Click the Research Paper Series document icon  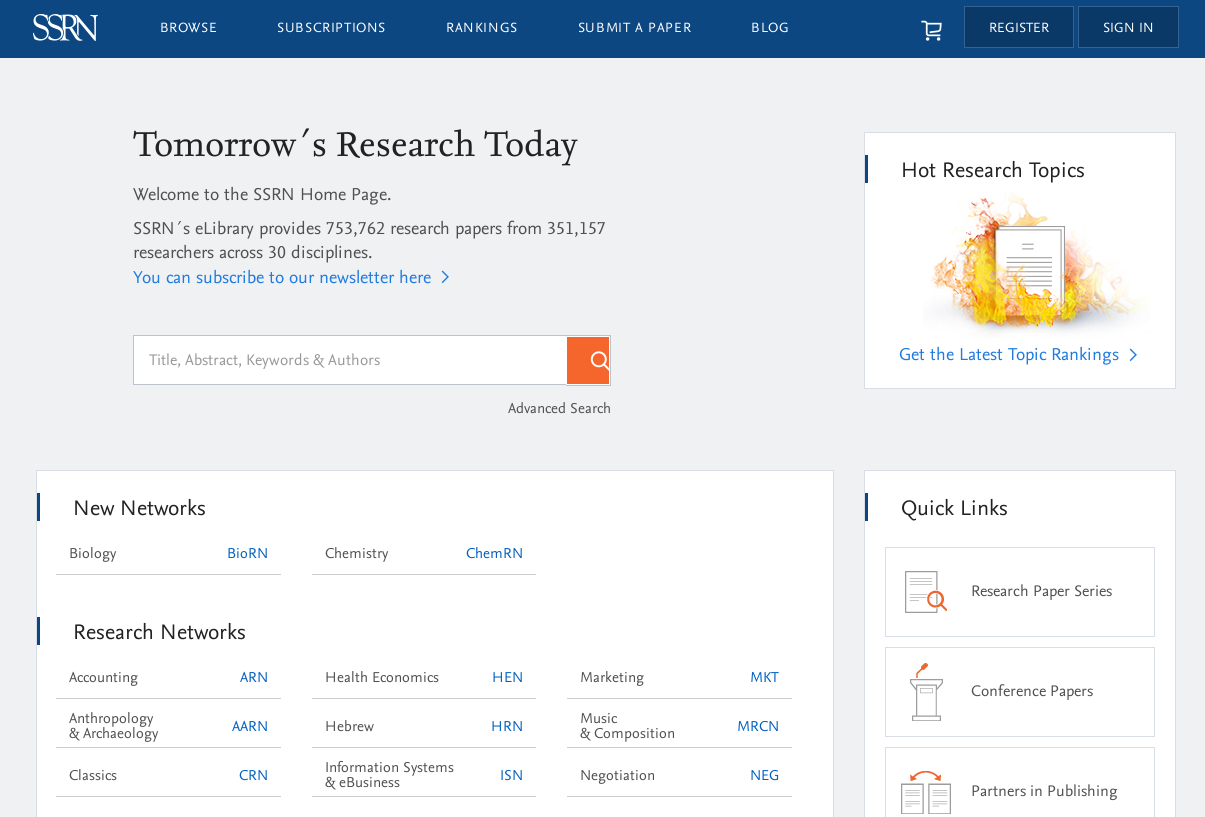click(925, 592)
